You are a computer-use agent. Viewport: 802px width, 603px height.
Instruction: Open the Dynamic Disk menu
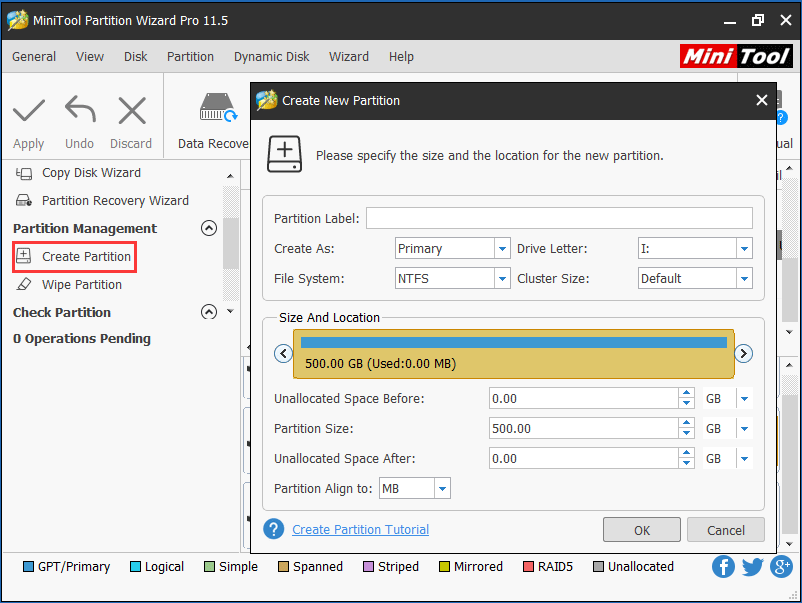pos(271,57)
